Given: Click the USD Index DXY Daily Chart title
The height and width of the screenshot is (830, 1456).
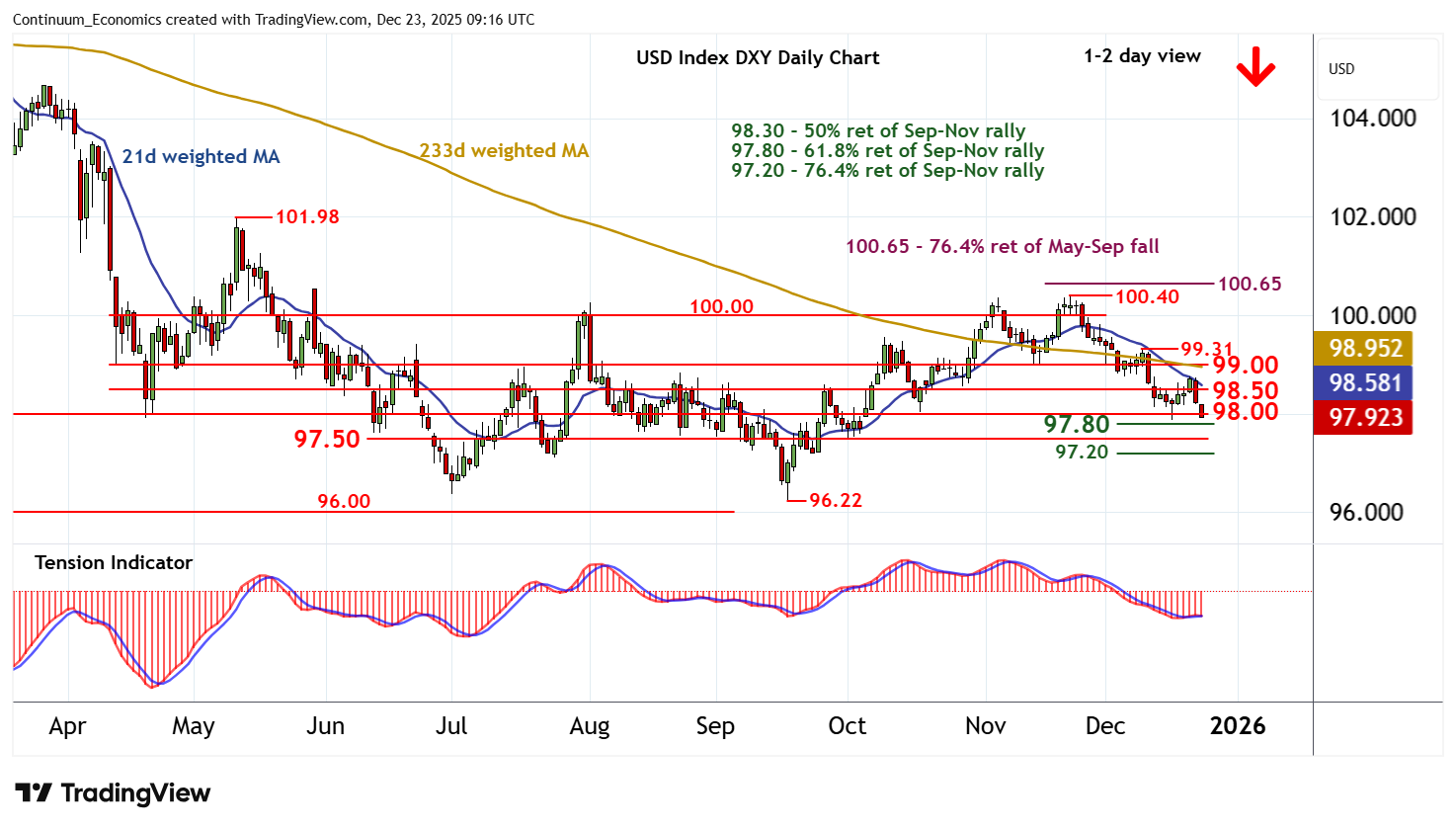Looking at the screenshot, I should click(x=757, y=57).
